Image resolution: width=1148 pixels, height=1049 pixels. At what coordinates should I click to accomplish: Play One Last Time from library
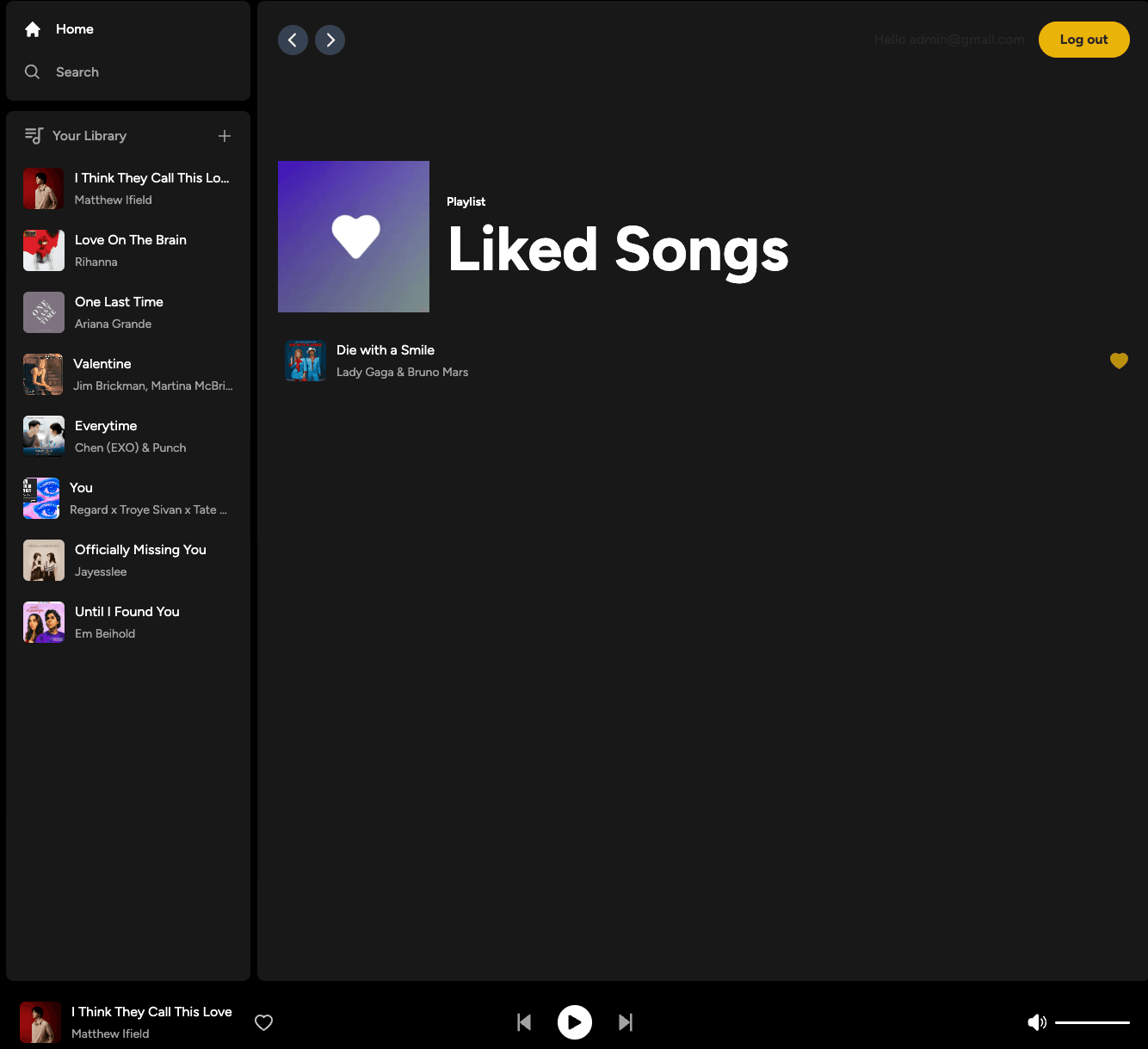coord(119,302)
